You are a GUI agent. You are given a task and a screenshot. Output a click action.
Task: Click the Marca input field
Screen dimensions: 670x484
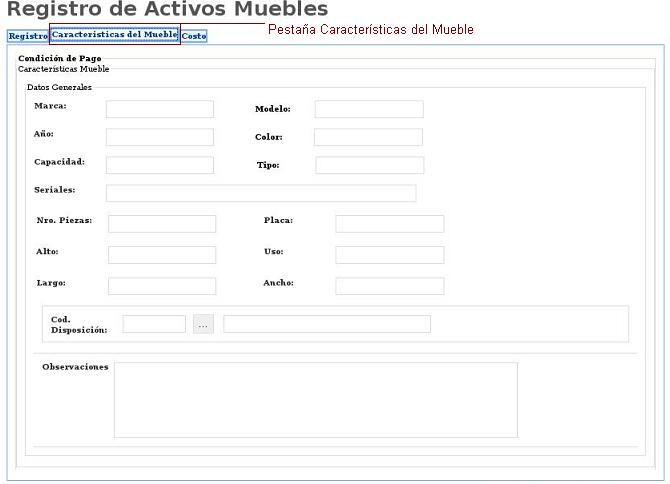pyautogui.click(x=160, y=109)
